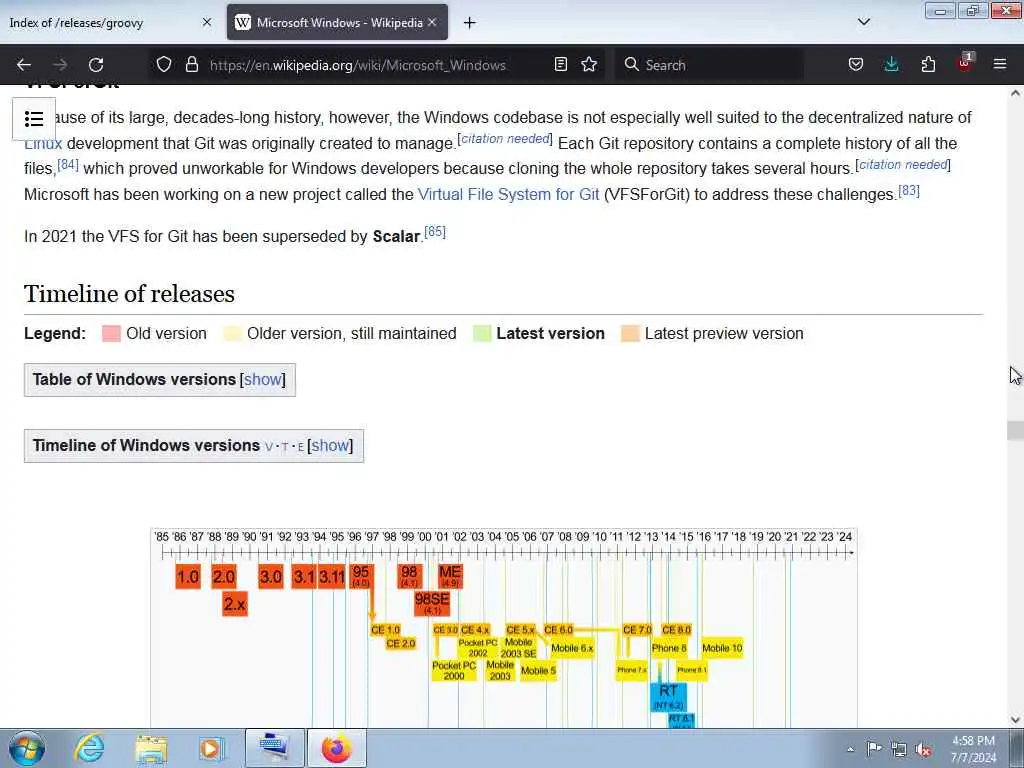Click the bold Scalar text
The height and width of the screenshot is (768, 1024).
coord(396,236)
